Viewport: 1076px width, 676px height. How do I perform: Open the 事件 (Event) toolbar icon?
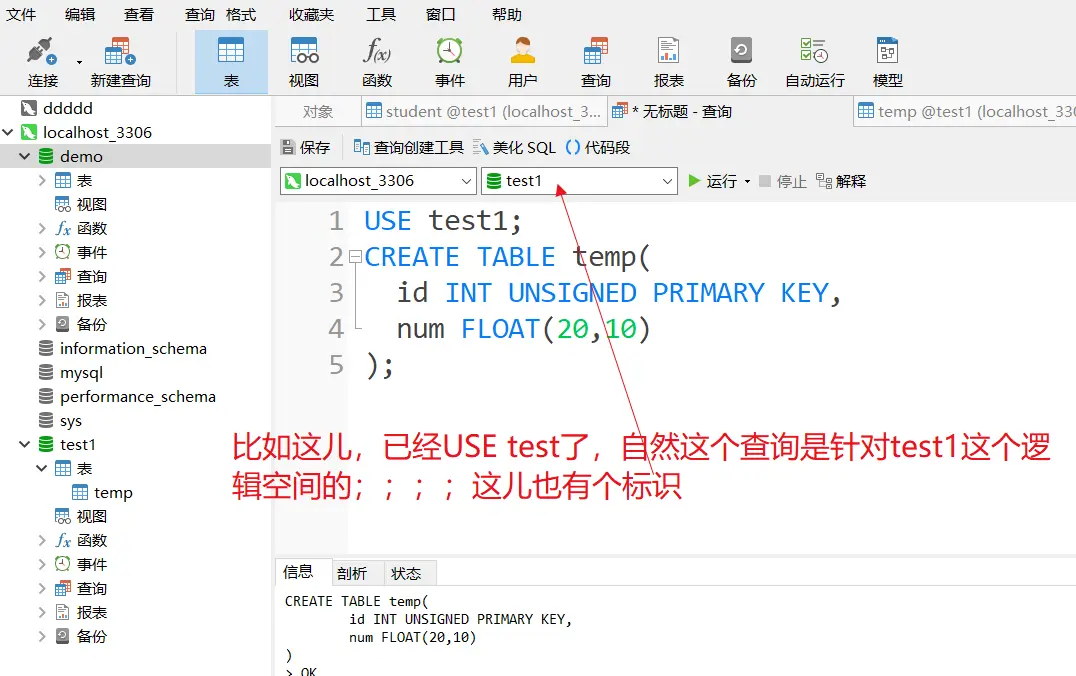(x=449, y=62)
